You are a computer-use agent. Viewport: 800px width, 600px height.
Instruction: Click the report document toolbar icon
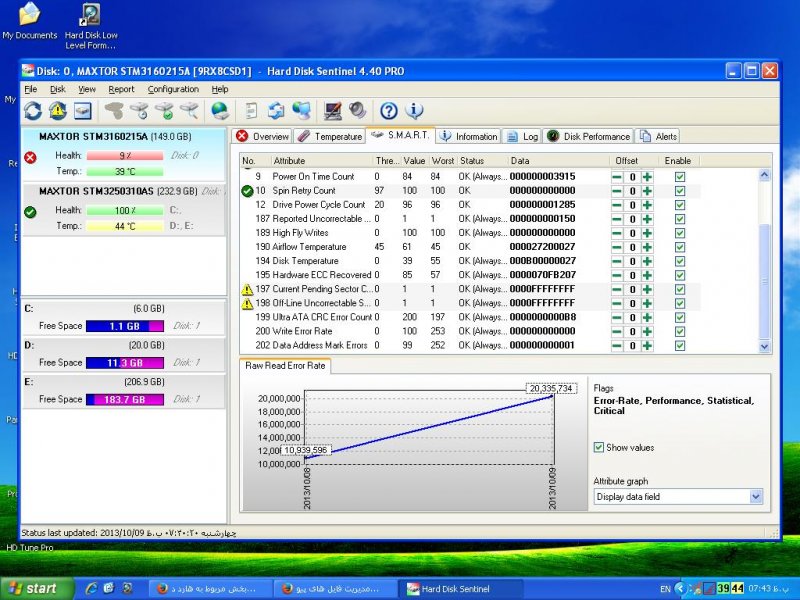pyautogui.click(x=252, y=111)
